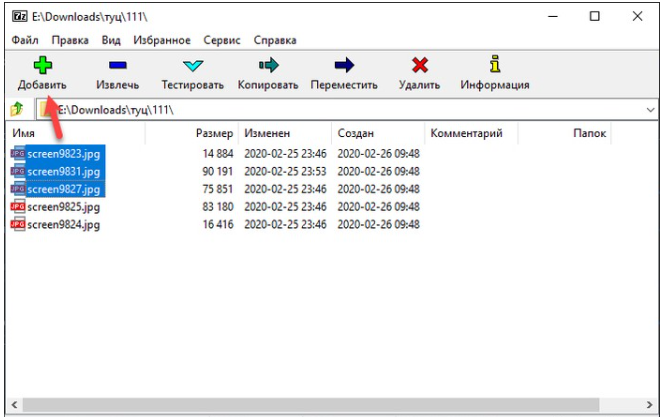Image resolution: width=662 pixels, height=417 pixels.
Task: Click the blue minus Extract (Извлечь) icon
Action: click(x=117, y=66)
